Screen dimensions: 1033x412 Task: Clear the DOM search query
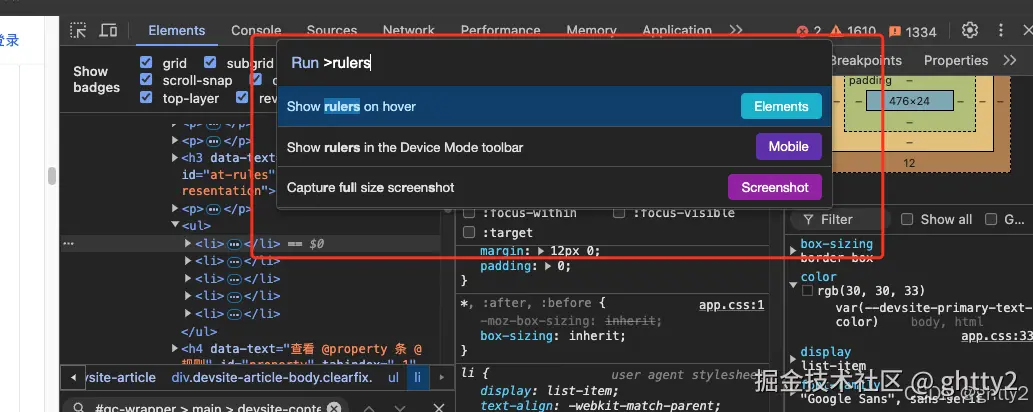pyautogui.click(x=334, y=408)
